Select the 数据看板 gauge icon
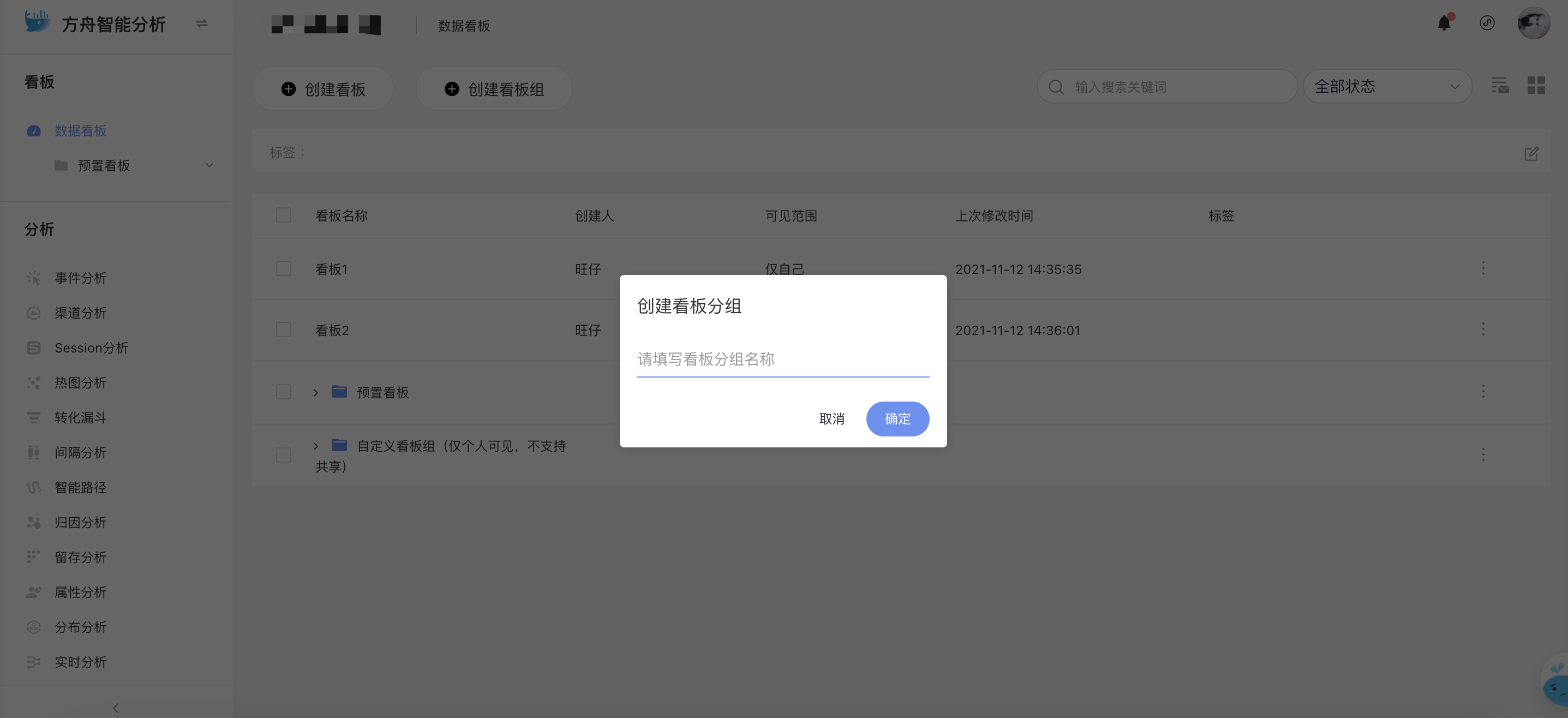The image size is (1568, 718). 33,131
